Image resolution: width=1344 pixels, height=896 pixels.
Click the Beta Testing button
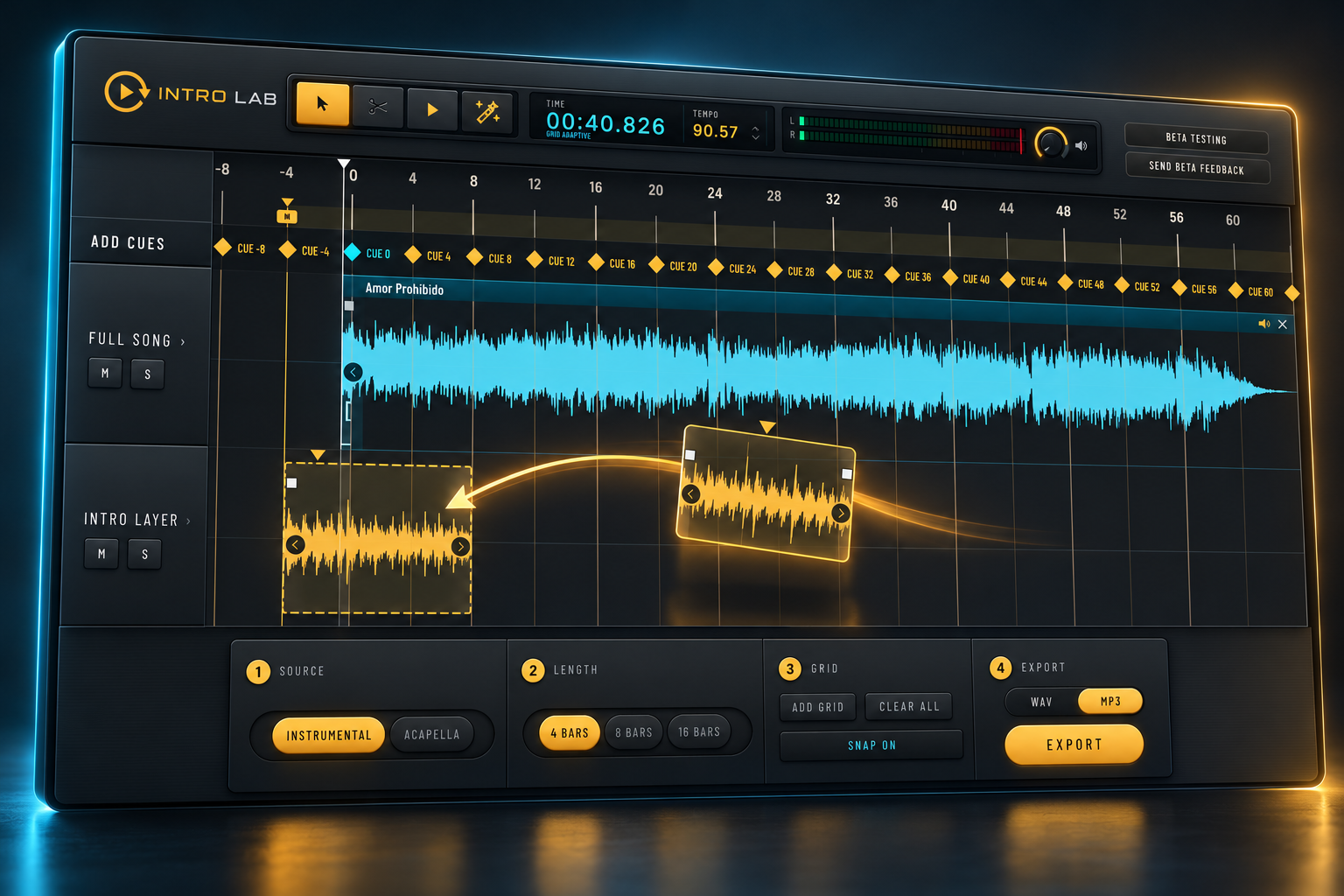1196,138
